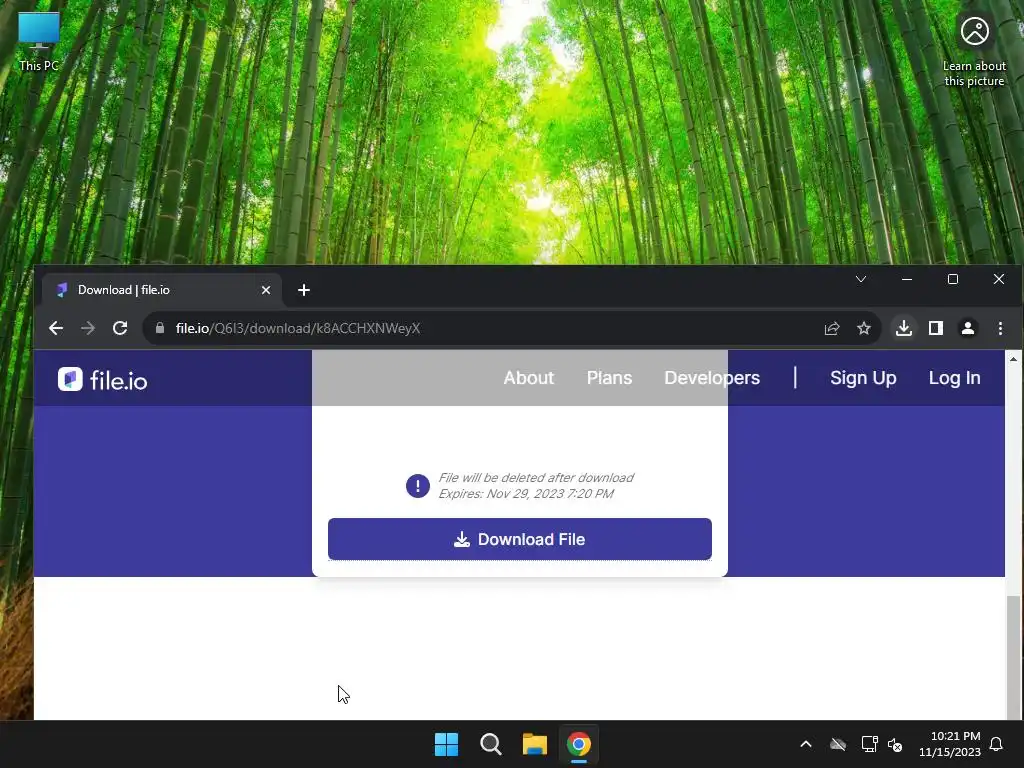Show hidden system tray icons
Screen dimensions: 1024x768
[x=806, y=744]
